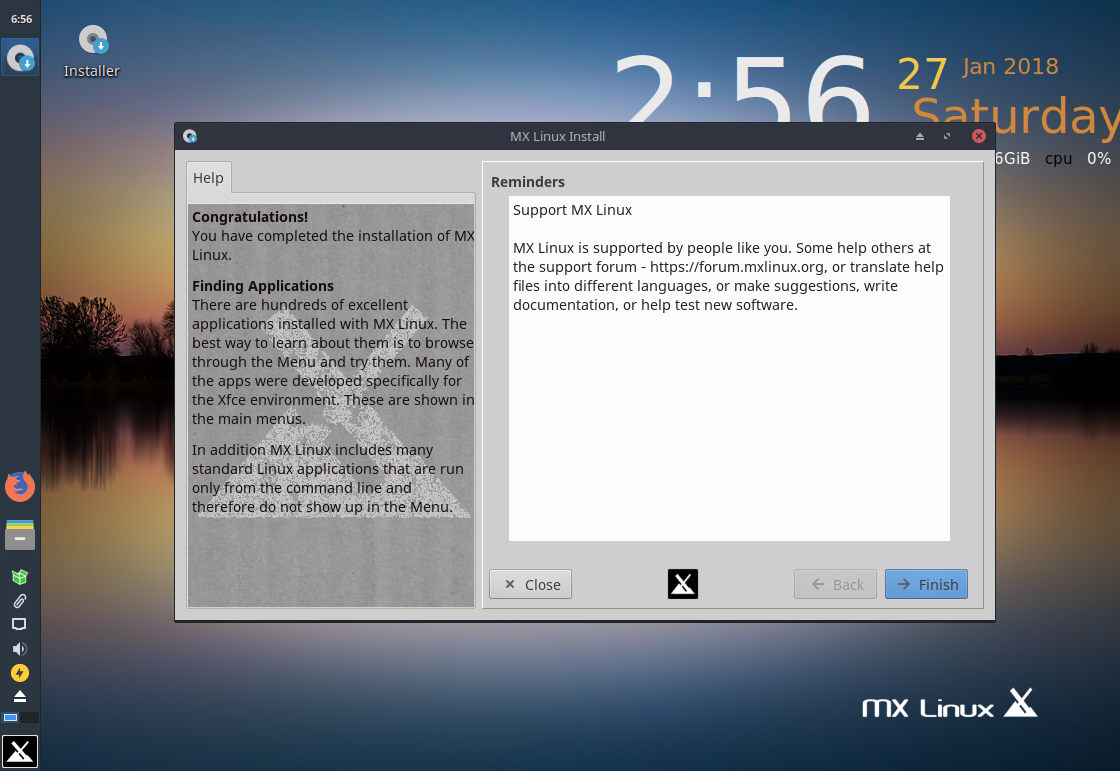Open the volume control icon
The width and height of the screenshot is (1120, 771).
pos(19,648)
